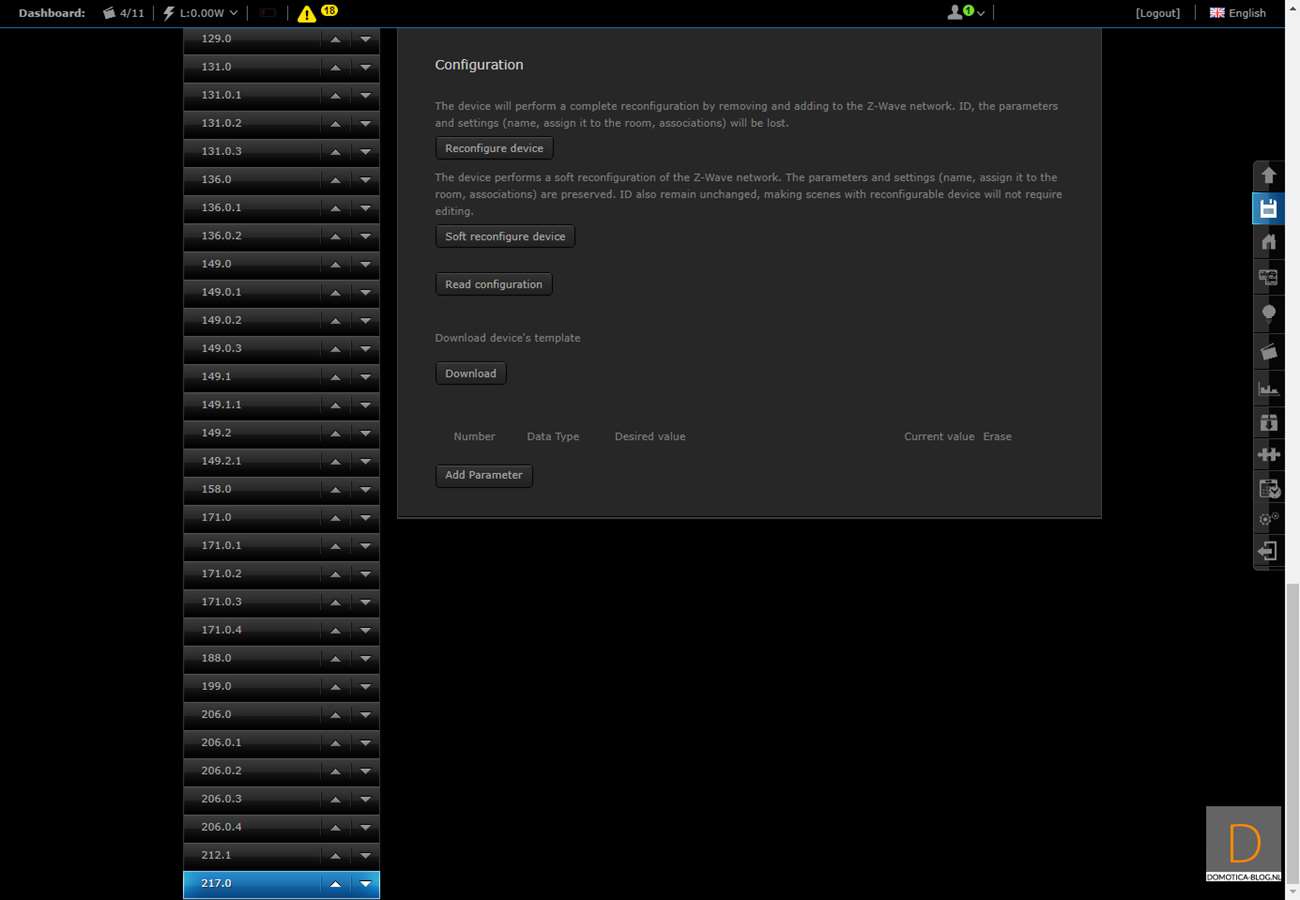Click the light bulb icon in the sidebar
The image size is (1300, 900).
pos(1268,313)
